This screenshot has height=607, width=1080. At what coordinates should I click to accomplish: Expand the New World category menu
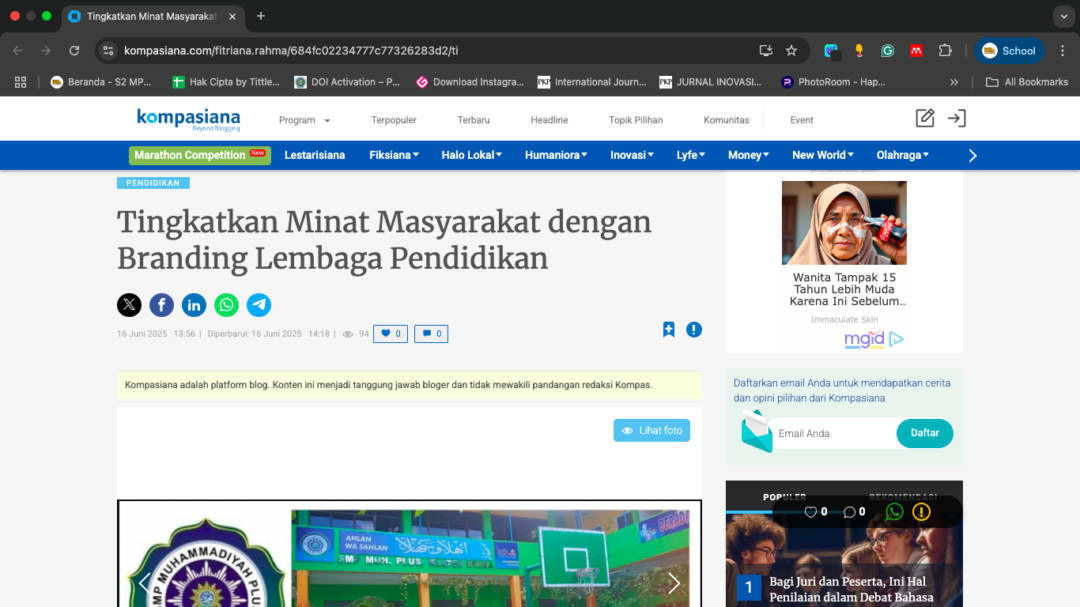click(x=822, y=155)
